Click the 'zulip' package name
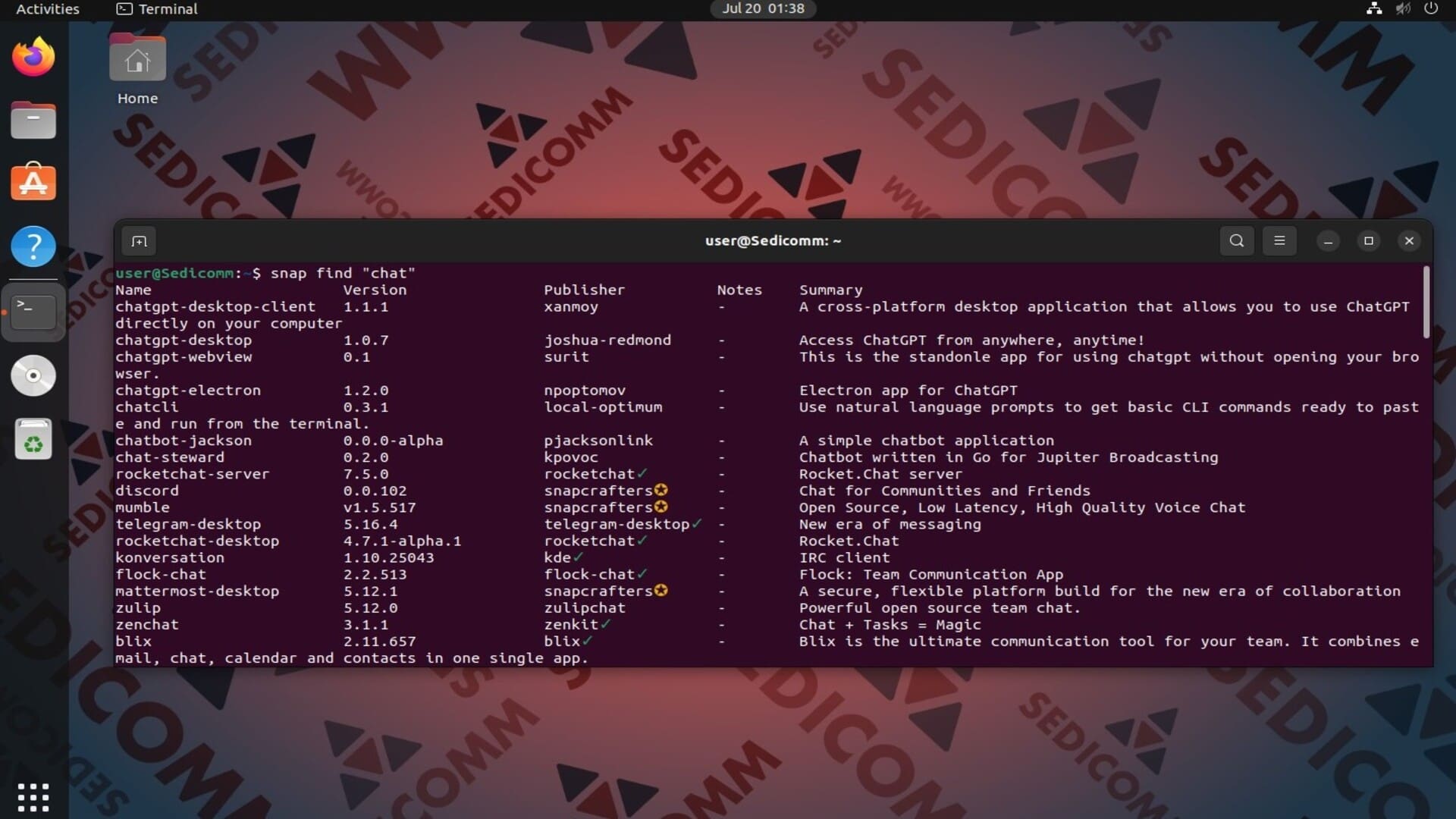1456x819 pixels. [x=138, y=607]
